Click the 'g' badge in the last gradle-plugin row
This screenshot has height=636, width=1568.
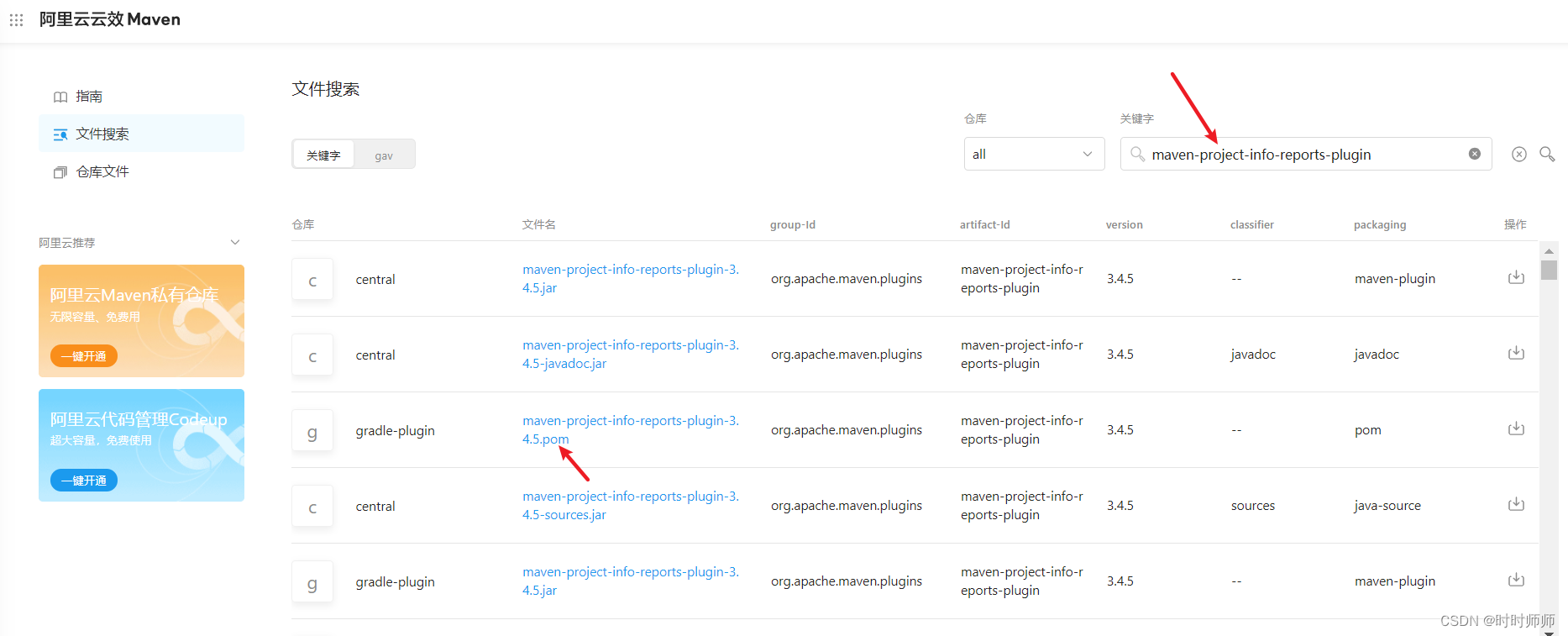click(x=312, y=582)
